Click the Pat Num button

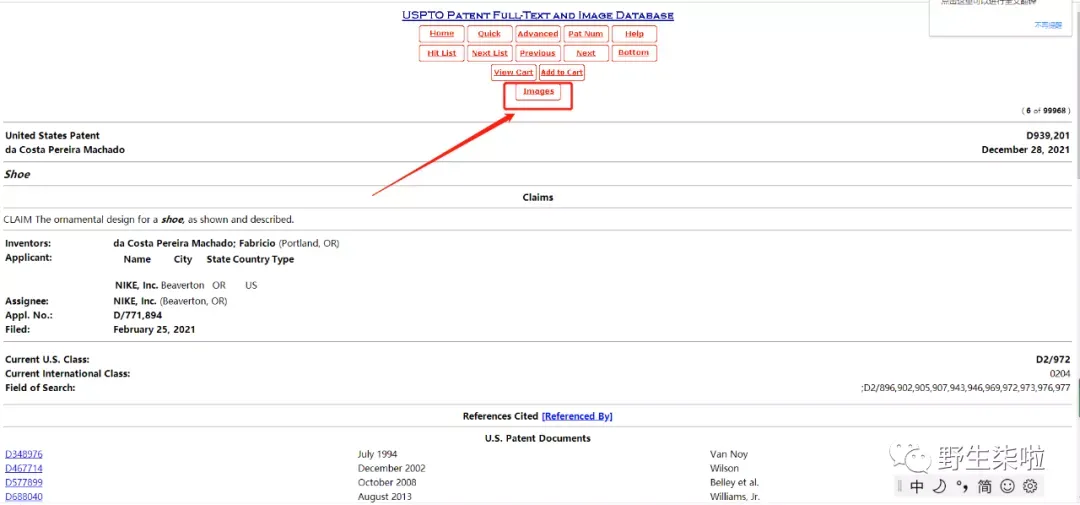point(585,34)
